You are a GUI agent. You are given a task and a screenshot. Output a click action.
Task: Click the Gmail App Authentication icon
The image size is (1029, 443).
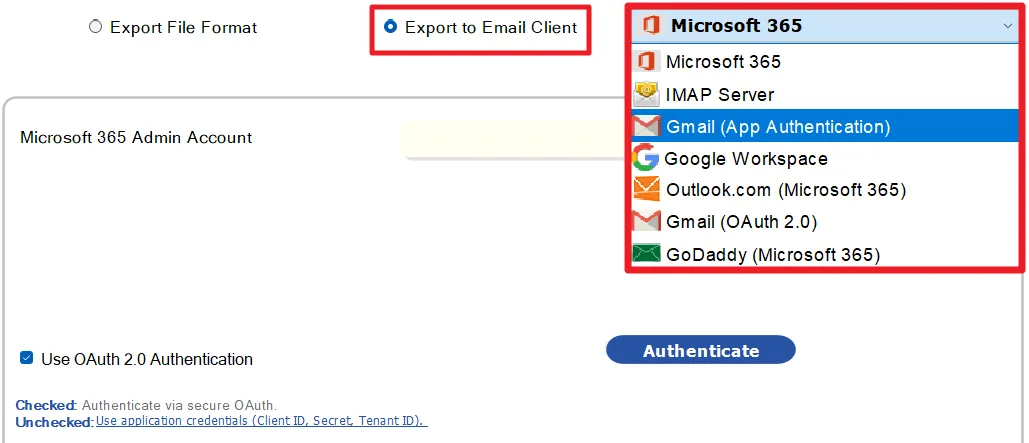[x=646, y=126]
